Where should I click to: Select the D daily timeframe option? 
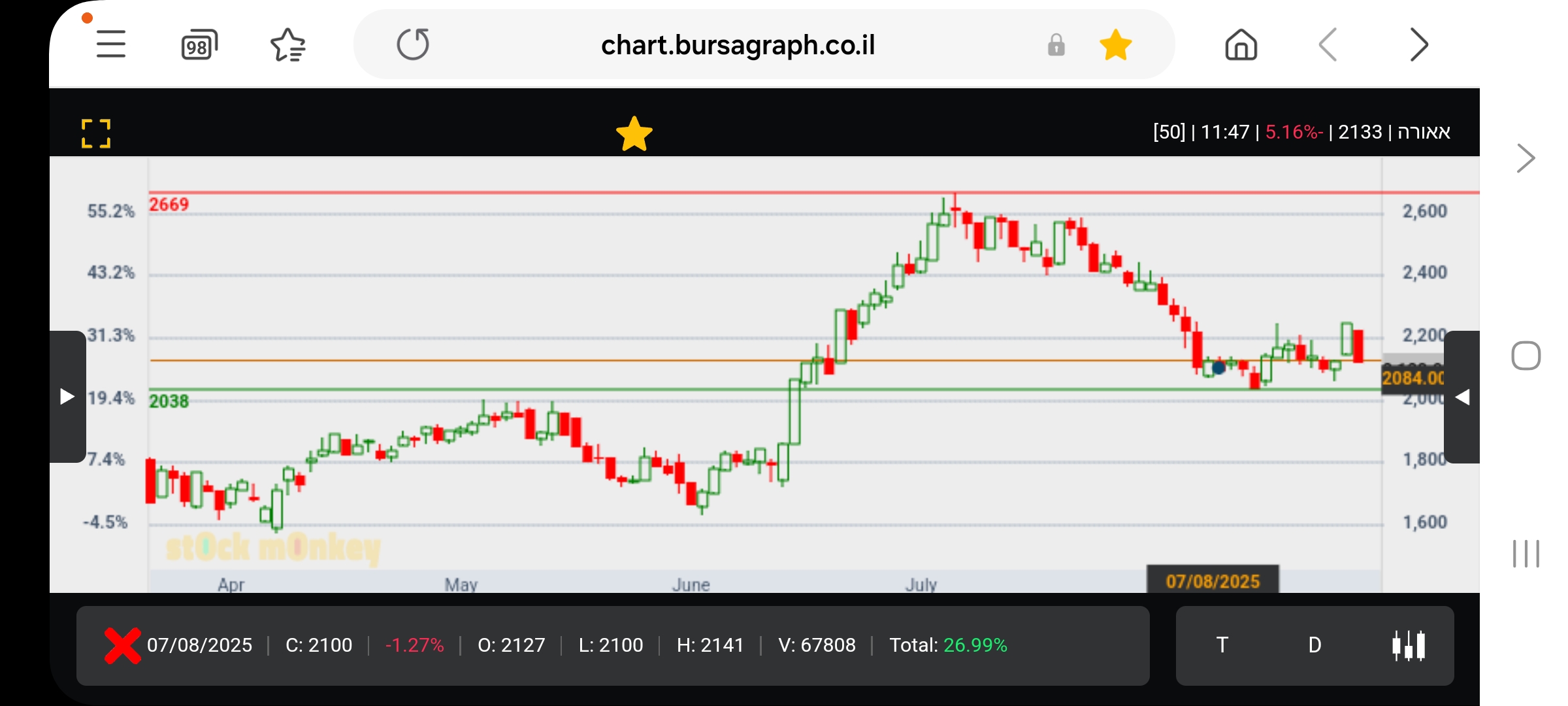pos(1315,645)
